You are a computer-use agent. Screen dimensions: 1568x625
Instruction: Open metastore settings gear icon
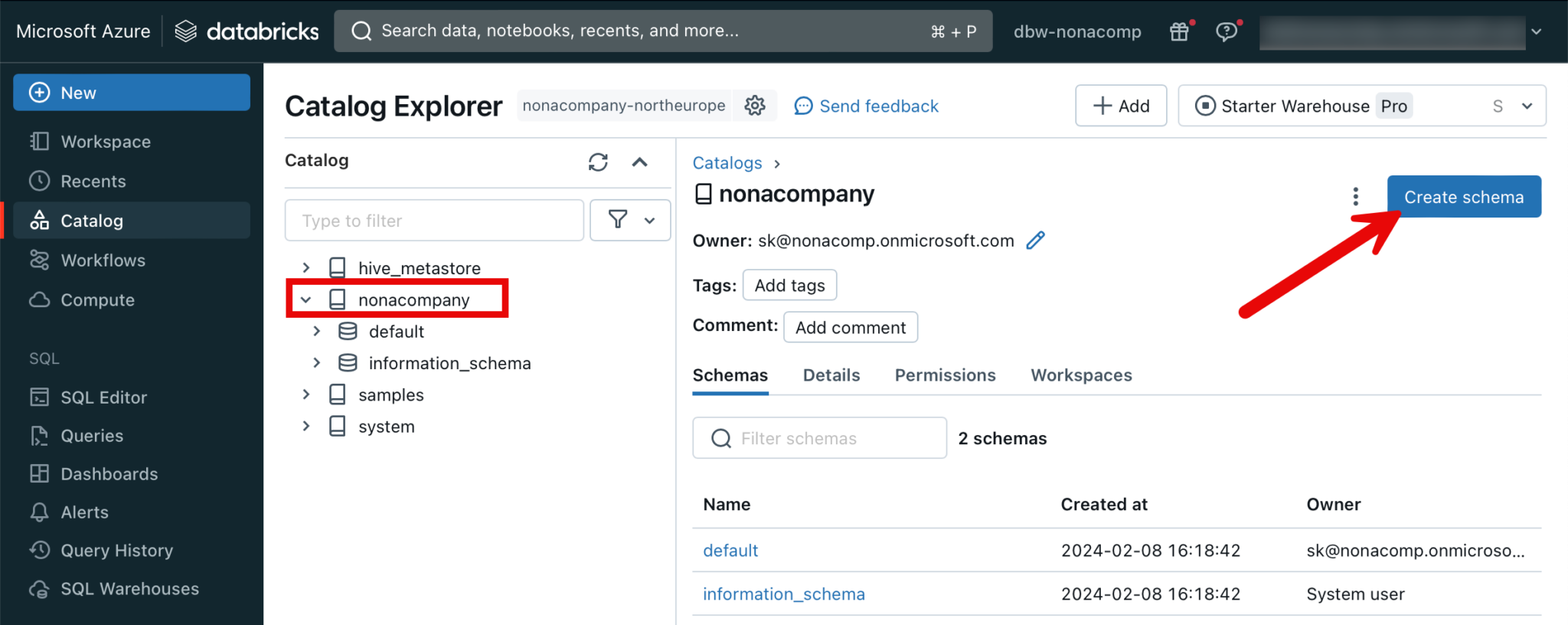755,106
